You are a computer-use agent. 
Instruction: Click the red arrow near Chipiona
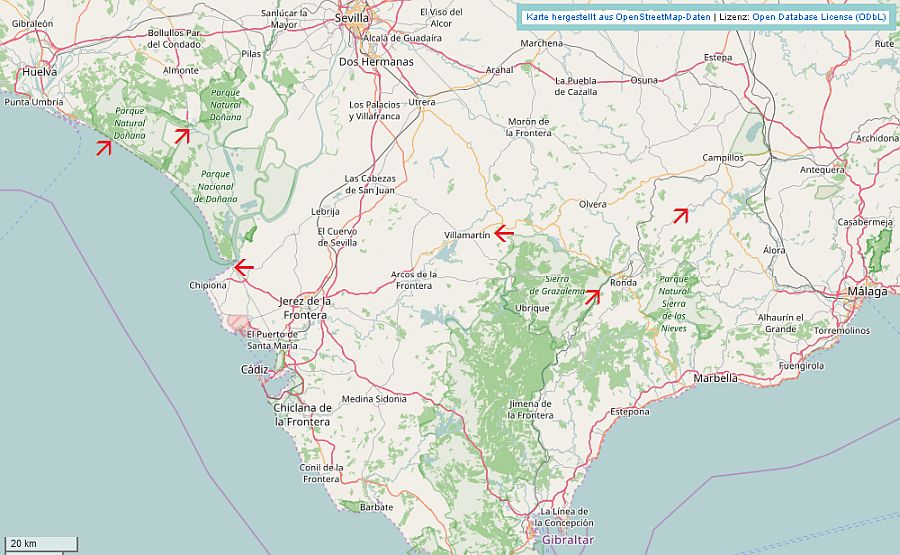(x=244, y=267)
